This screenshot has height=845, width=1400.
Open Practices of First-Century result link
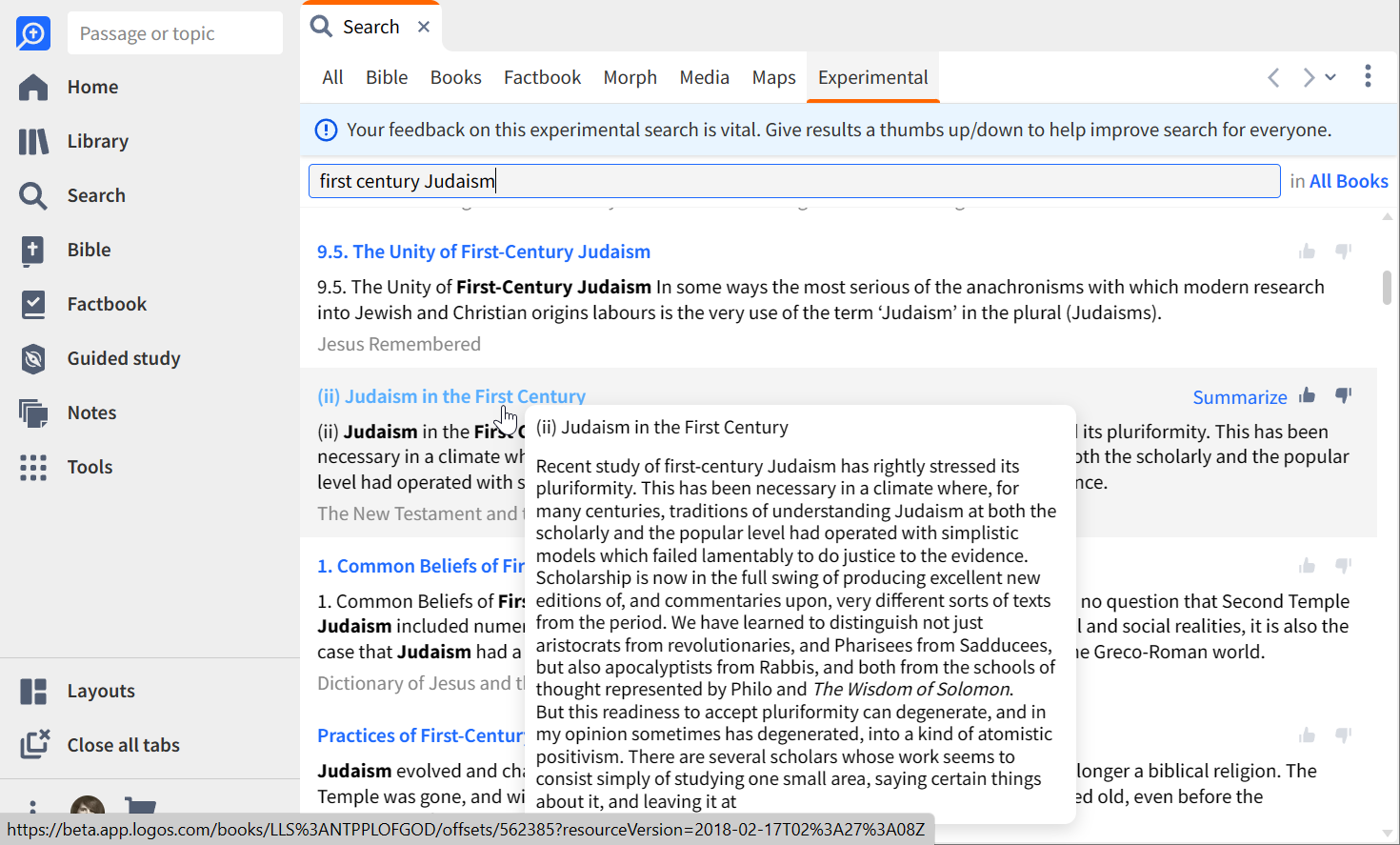tap(421, 735)
